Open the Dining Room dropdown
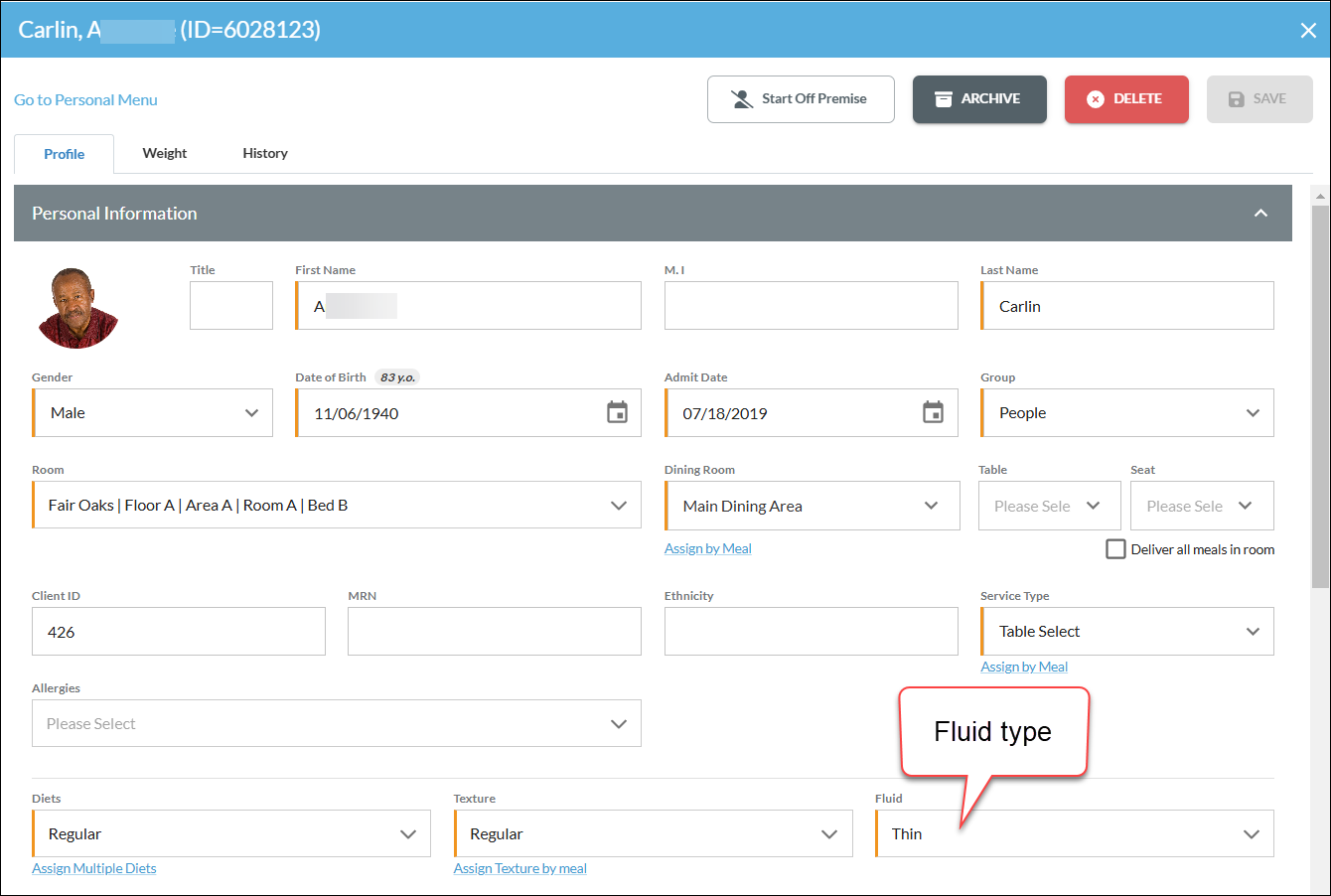The height and width of the screenshot is (896, 1331). [813, 506]
